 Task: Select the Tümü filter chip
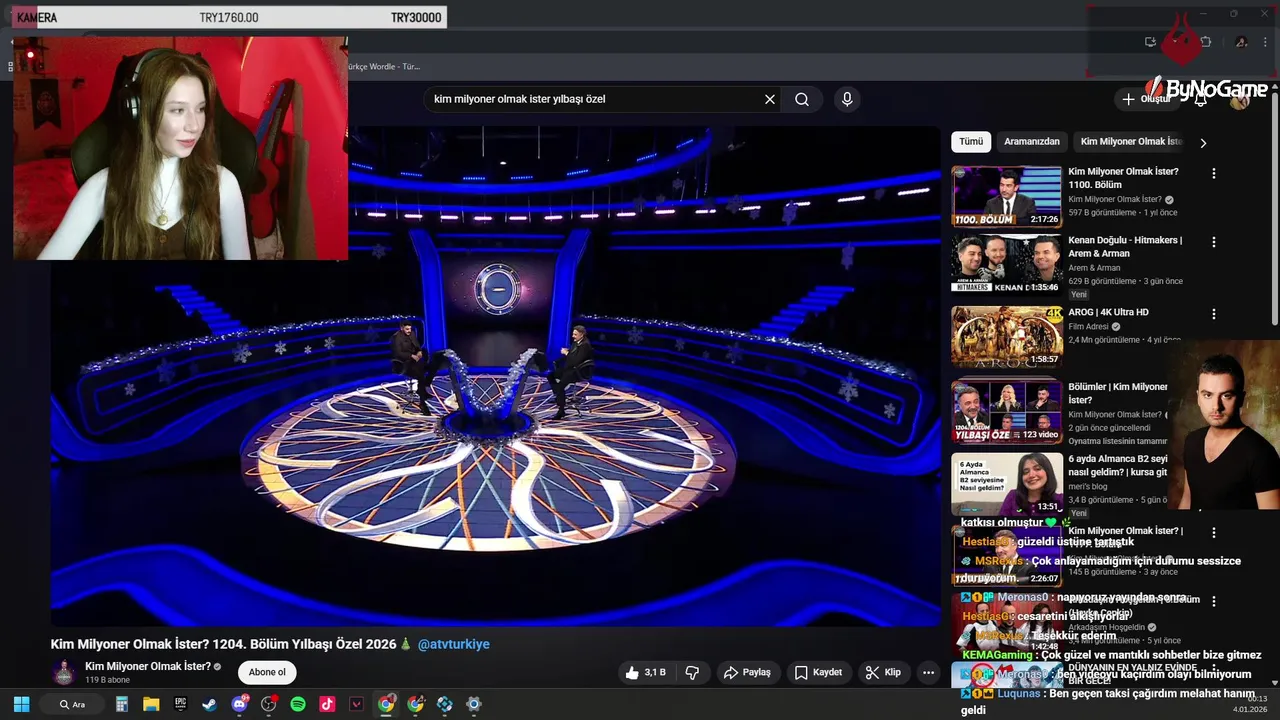click(971, 142)
